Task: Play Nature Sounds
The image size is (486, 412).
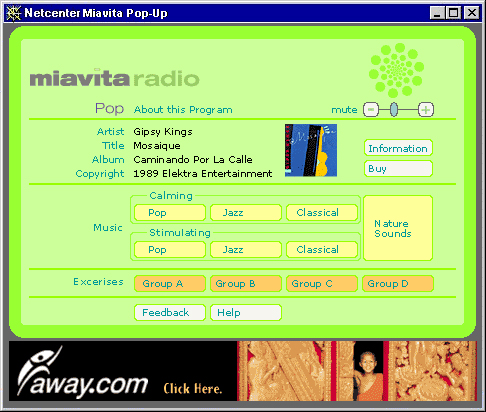Action: pyautogui.click(x=398, y=228)
